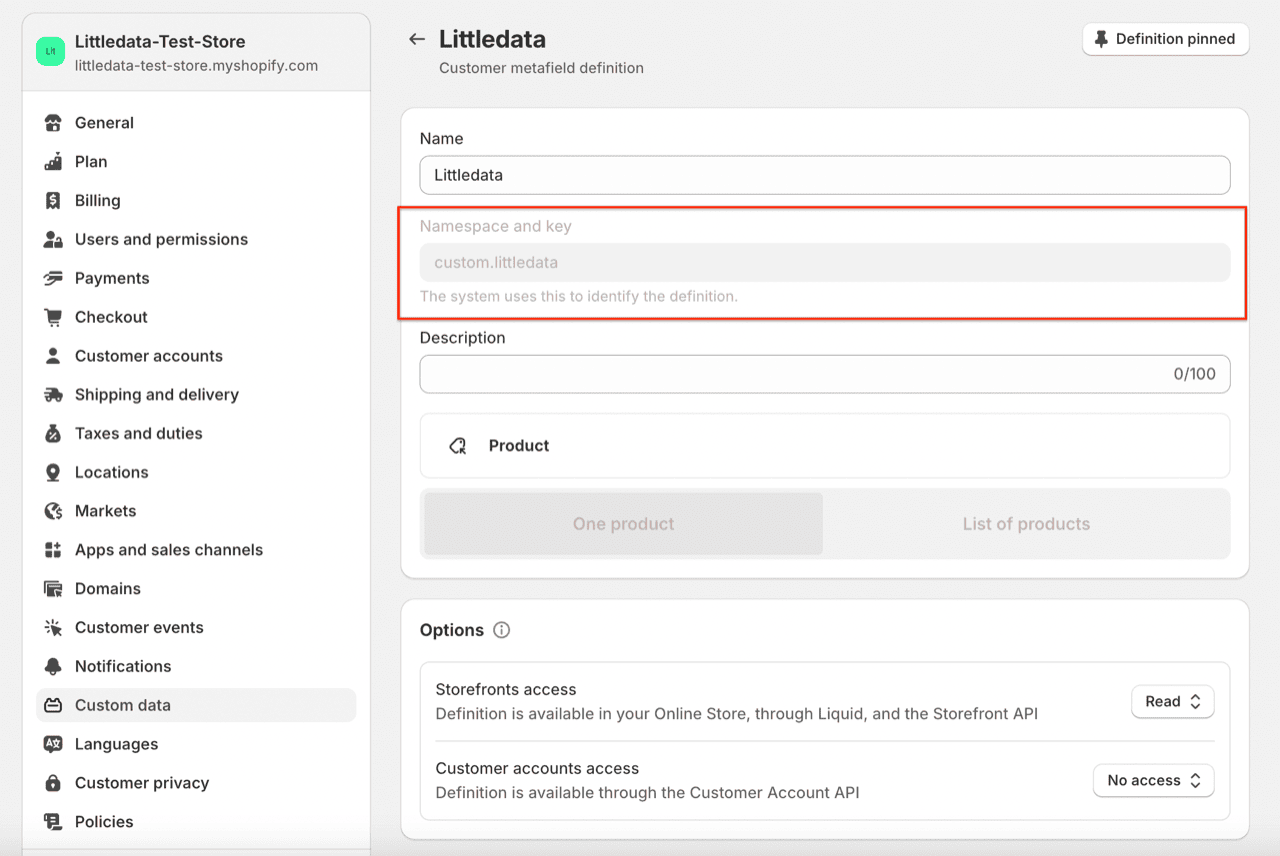Click the littledata-test-store.myshopify.com store URL

pos(196,66)
